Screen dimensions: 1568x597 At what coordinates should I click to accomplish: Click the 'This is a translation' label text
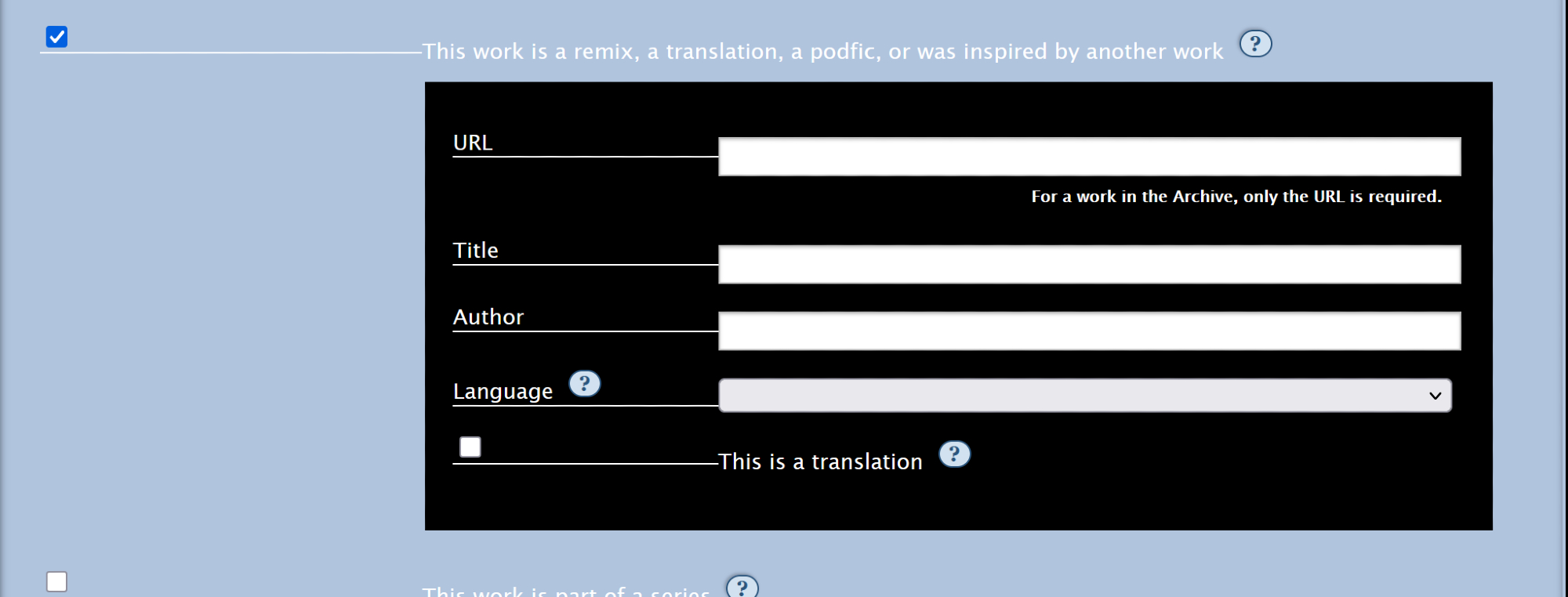(x=820, y=462)
